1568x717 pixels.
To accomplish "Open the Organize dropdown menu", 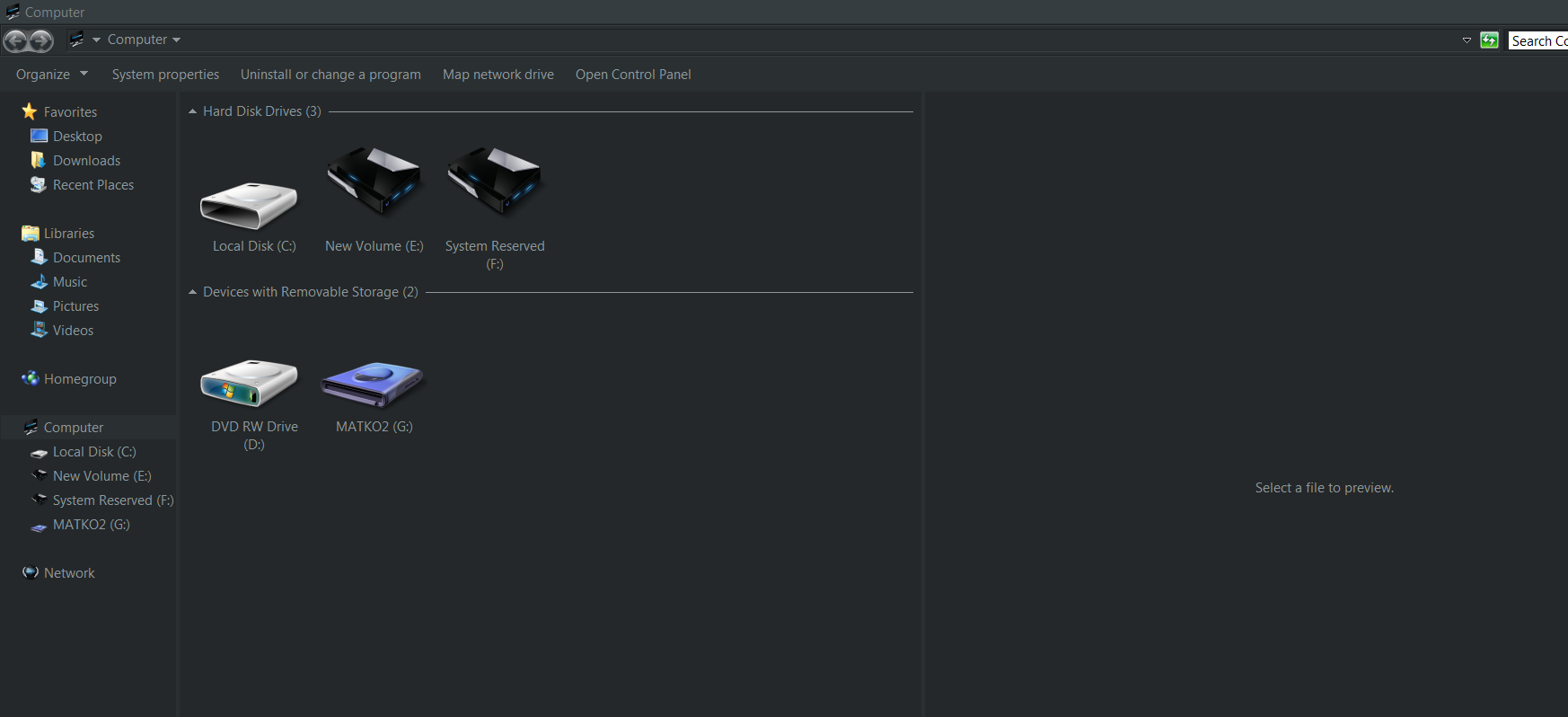I will click(x=51, y=75).
